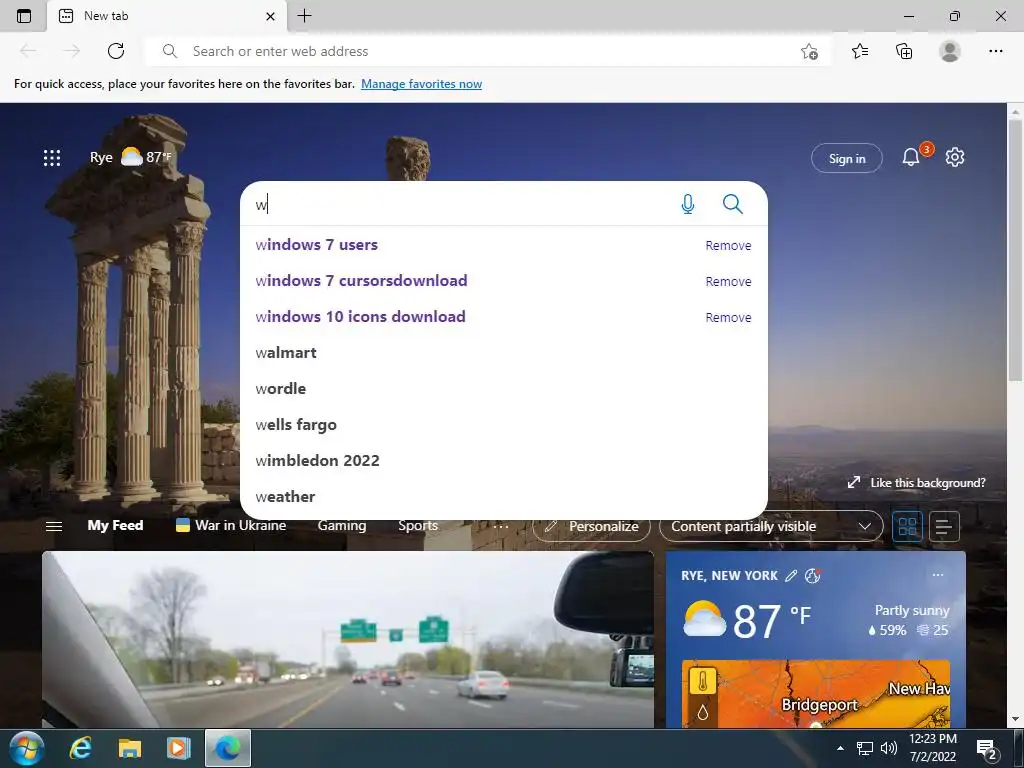Viewport: 1024px width, 768px height.
Task: Go forward with the forward arrow
Action: coord(72,51)
